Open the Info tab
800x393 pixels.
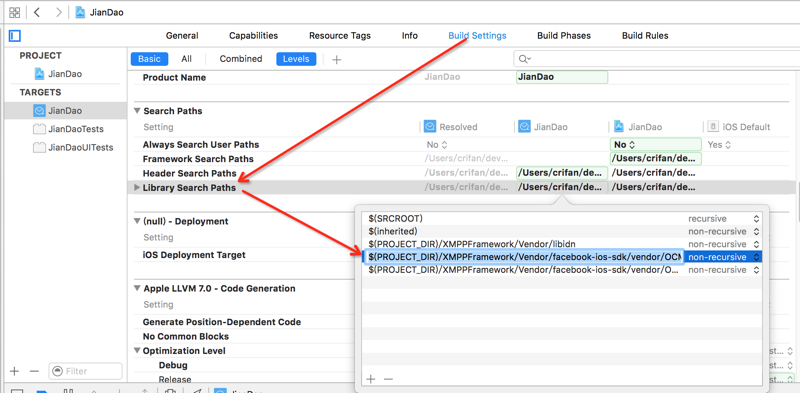410,36
